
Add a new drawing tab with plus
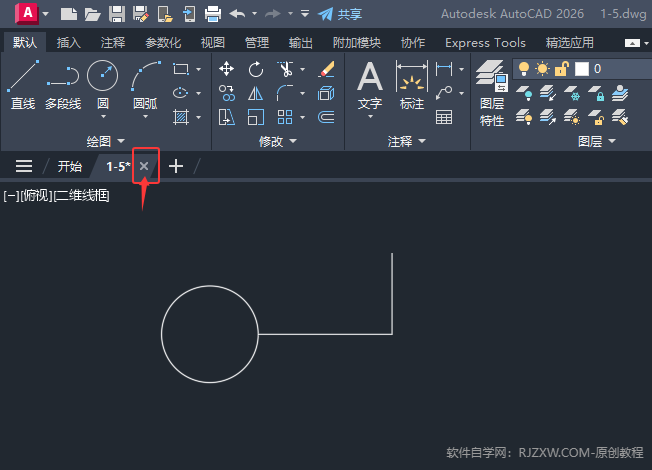pyautogui.click(x=176, y=166)
